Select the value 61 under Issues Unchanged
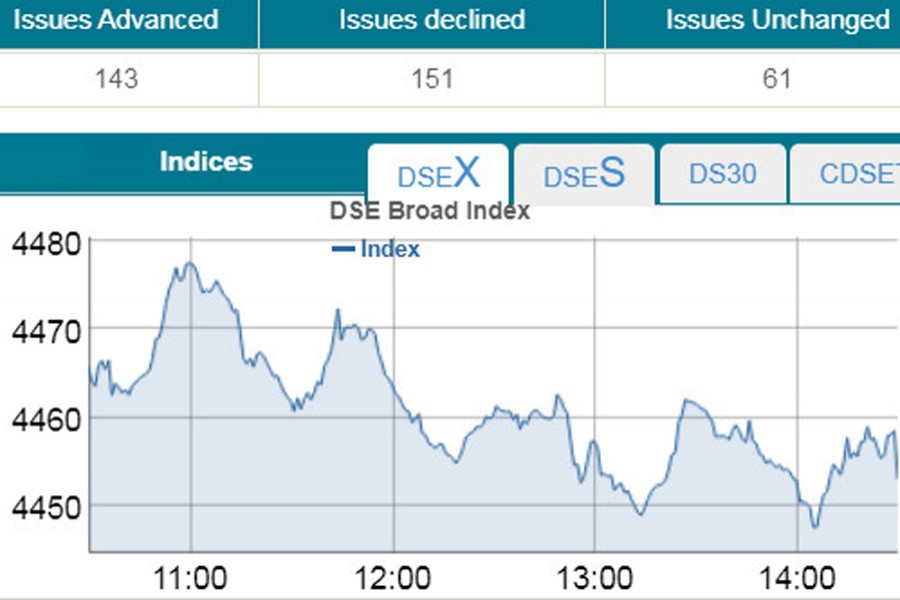Viewport: 900px width, 600px height. [775, 76]
